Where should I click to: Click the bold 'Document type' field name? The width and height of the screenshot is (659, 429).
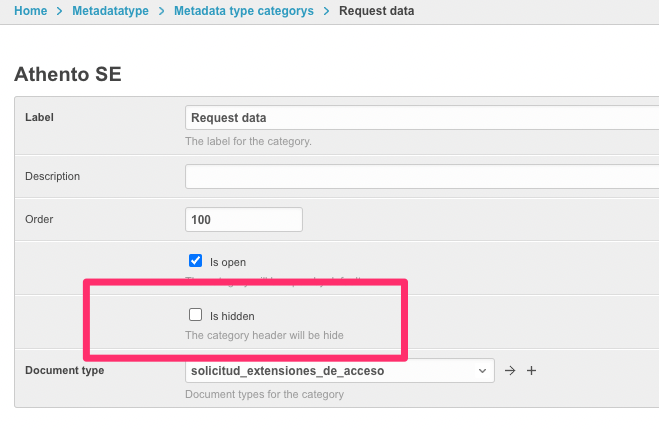pos(64,370)
